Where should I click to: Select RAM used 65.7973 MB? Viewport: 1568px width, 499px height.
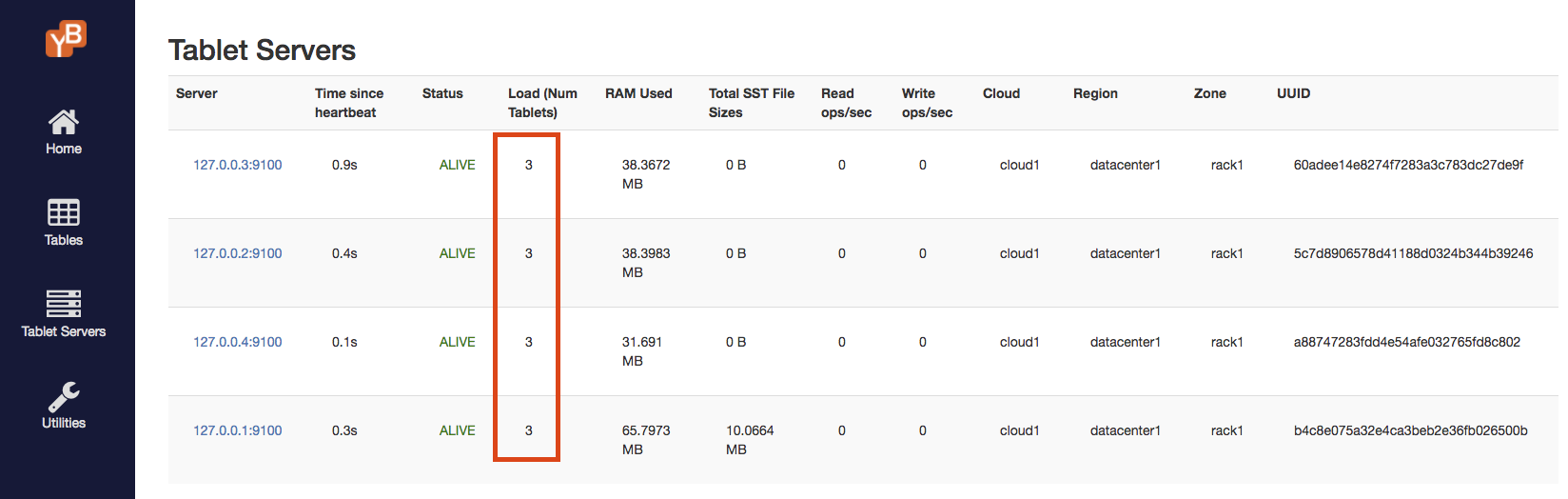click(646, 440)
